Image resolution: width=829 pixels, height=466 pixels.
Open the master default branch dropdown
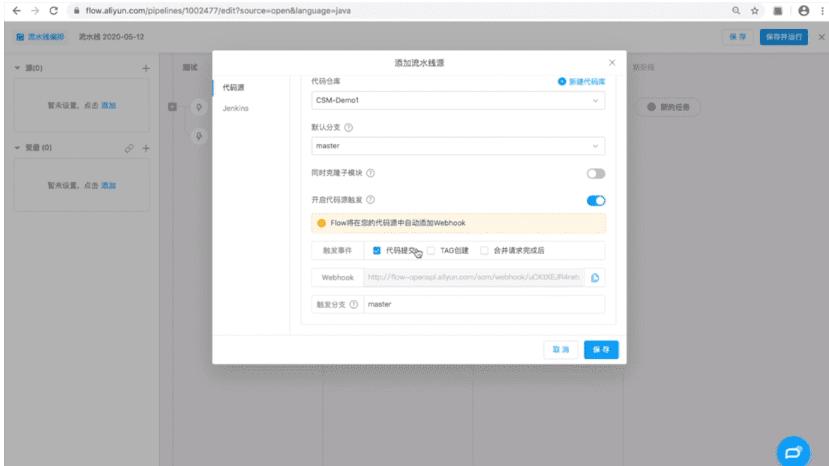click(458, 146)
